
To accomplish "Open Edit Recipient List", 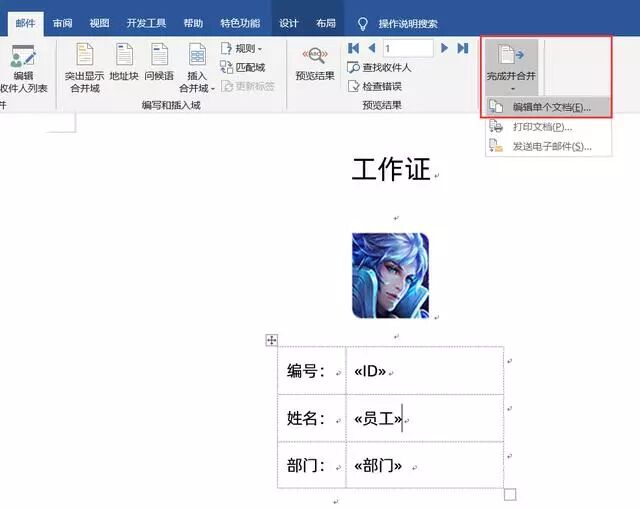I will pyautogui.click(x=24, y=69).
